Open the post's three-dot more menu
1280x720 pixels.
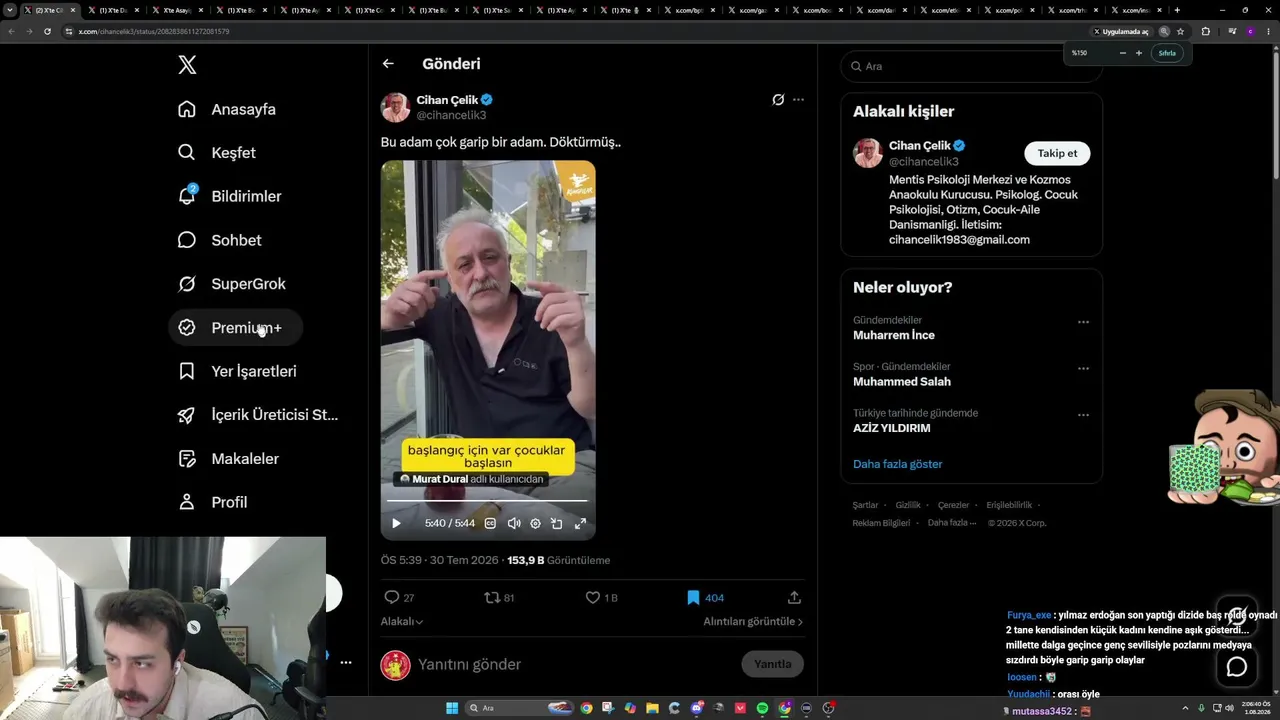coord(798,100)
